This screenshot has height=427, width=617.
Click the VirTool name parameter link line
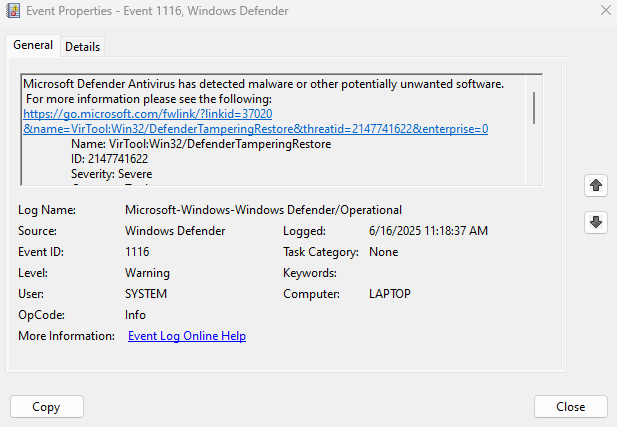point(256,129)
